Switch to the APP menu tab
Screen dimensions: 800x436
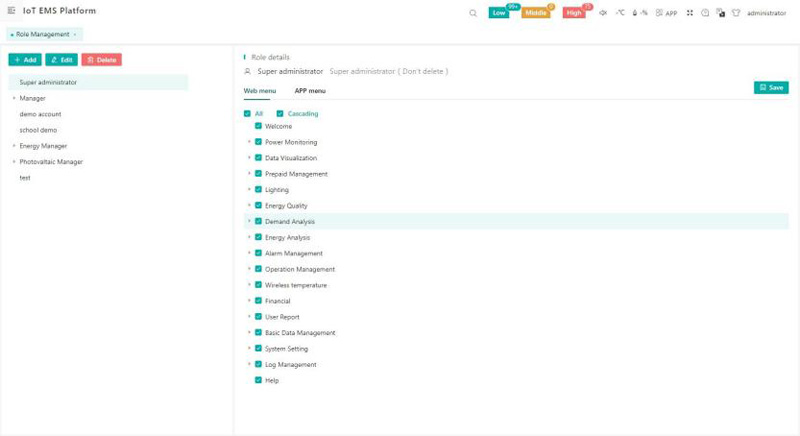[310, 91]
